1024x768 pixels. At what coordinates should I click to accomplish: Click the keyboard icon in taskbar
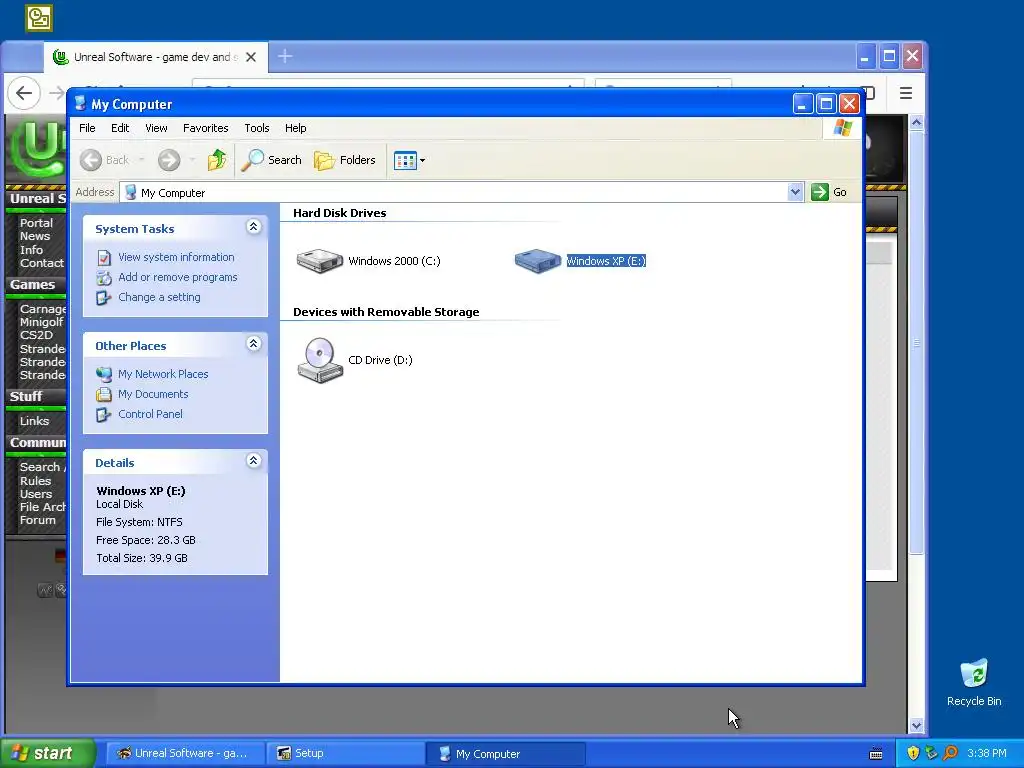tap(876, 754)
